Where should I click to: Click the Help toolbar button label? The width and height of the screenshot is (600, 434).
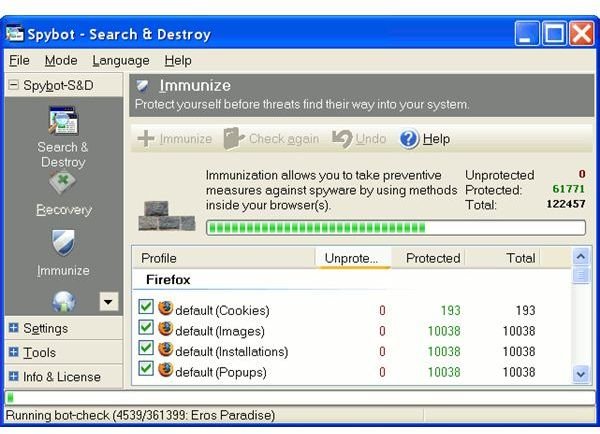(436, 139)
